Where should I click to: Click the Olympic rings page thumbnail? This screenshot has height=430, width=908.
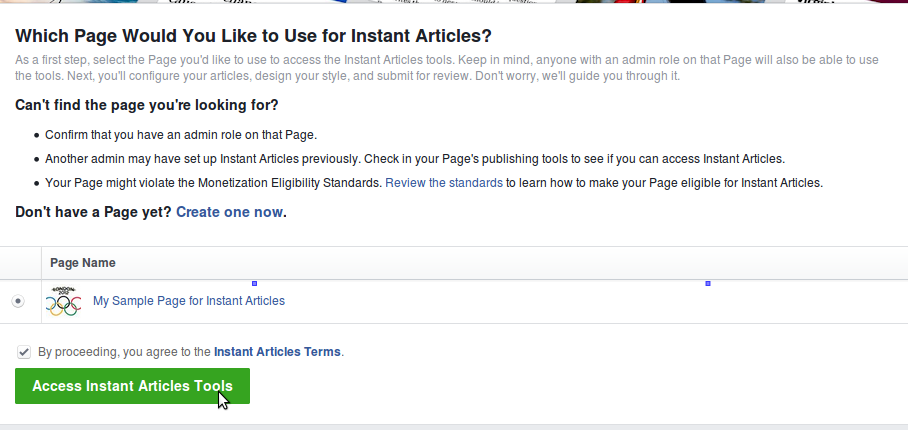63,301
